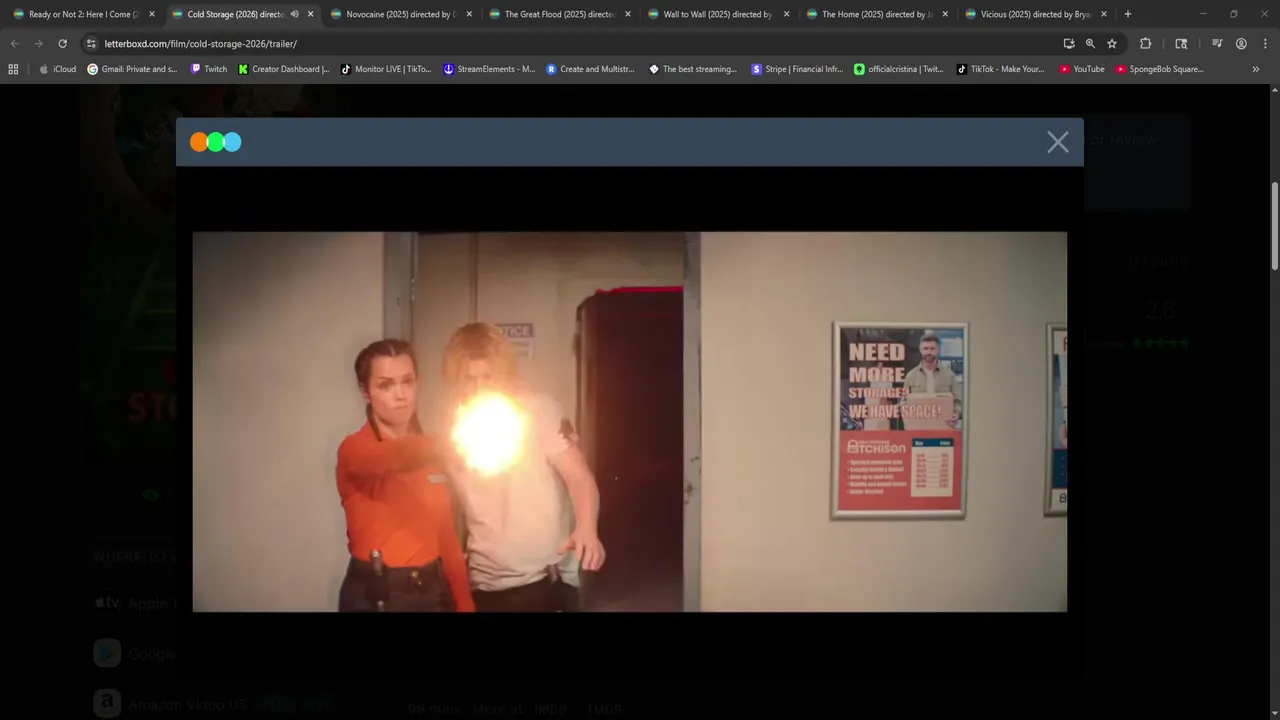Open the Creator Dashboard bookmark
Image resolution: width=1280 pixels, height=720 pixels.
click(x=284, y=69)
